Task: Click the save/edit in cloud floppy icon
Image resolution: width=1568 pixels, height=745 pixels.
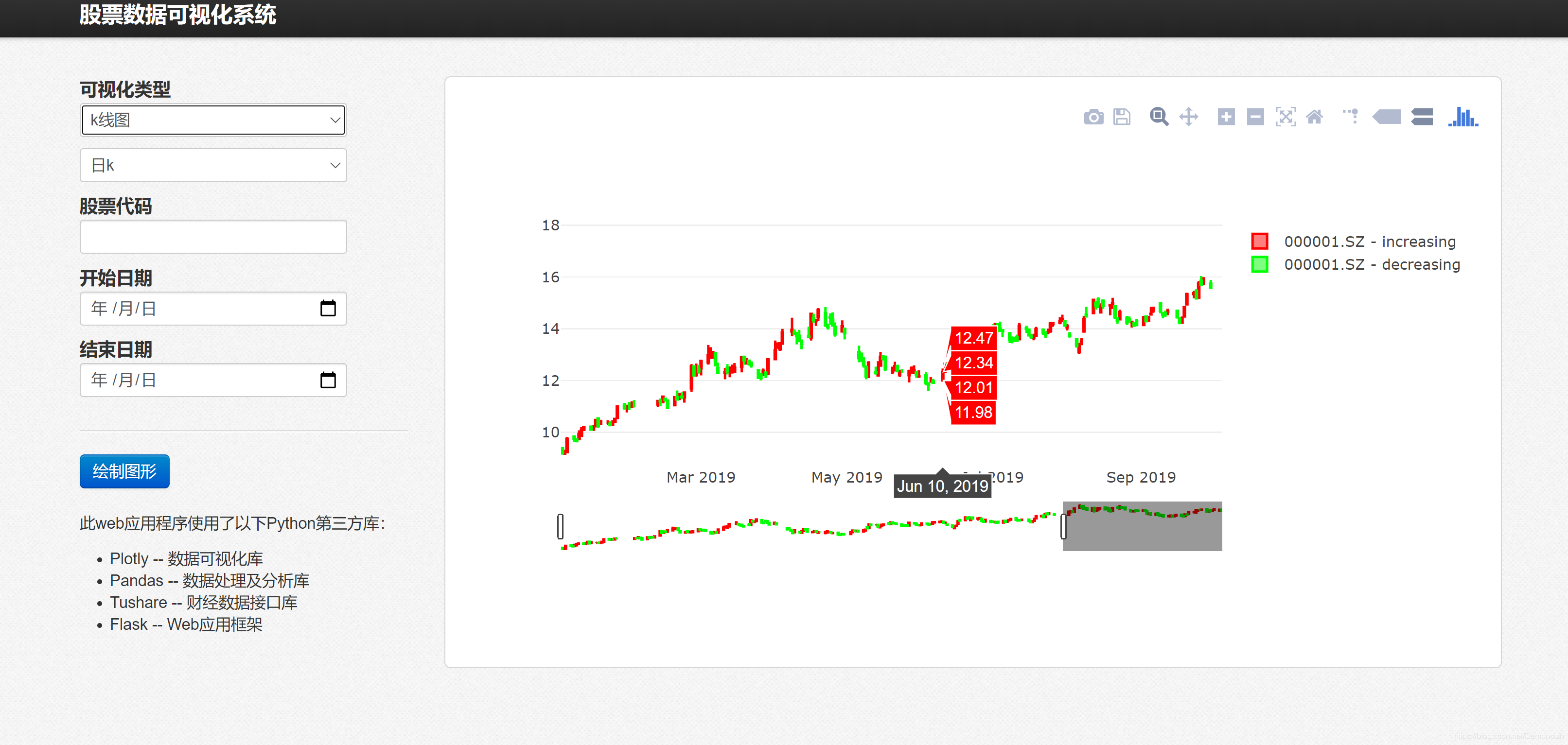Action: (x=1122, y=117)
